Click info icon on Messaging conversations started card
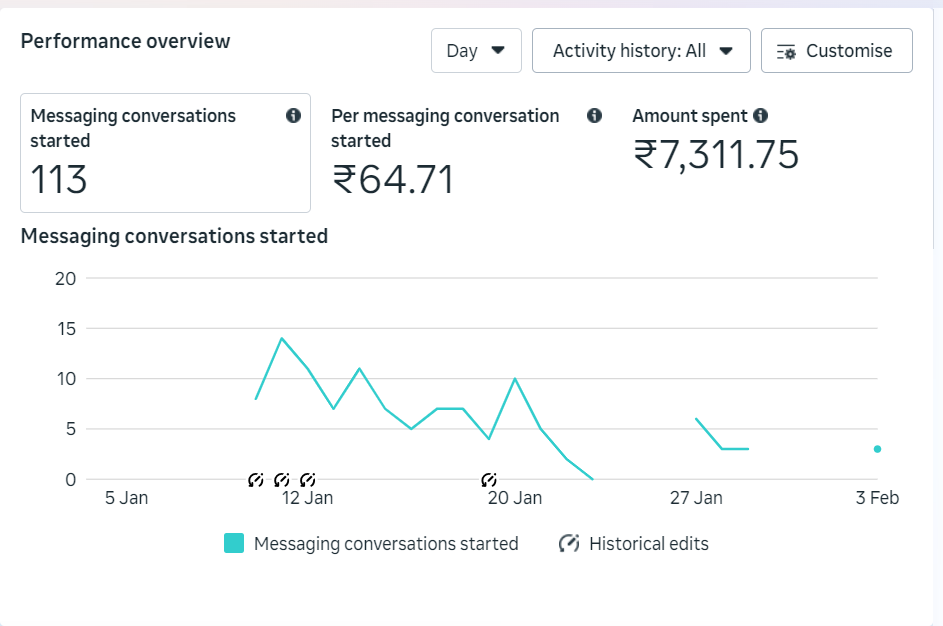 (x=293, y=116)
